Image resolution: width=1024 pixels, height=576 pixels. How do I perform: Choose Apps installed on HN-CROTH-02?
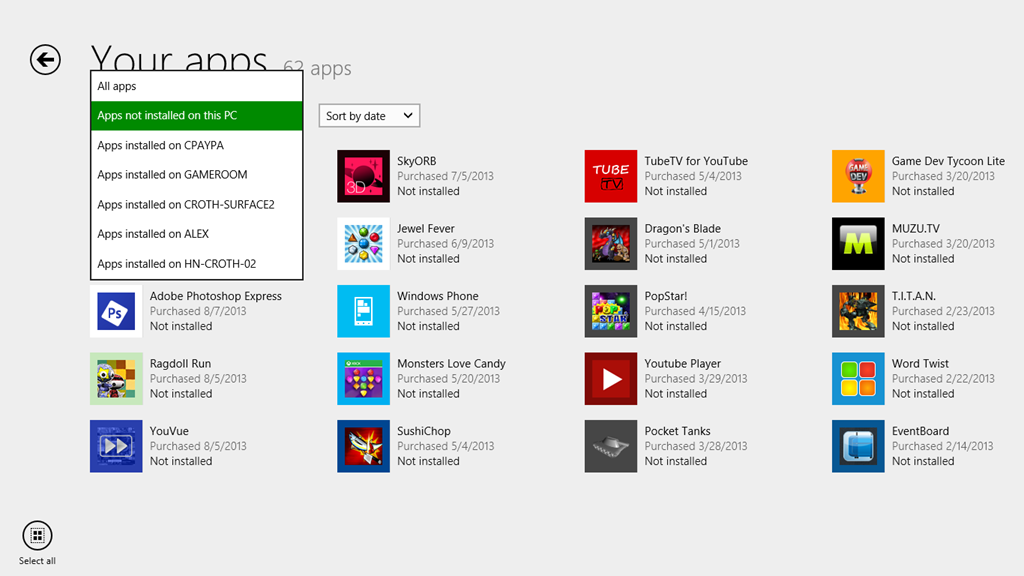pyautogui.click(x=197, y=264)
